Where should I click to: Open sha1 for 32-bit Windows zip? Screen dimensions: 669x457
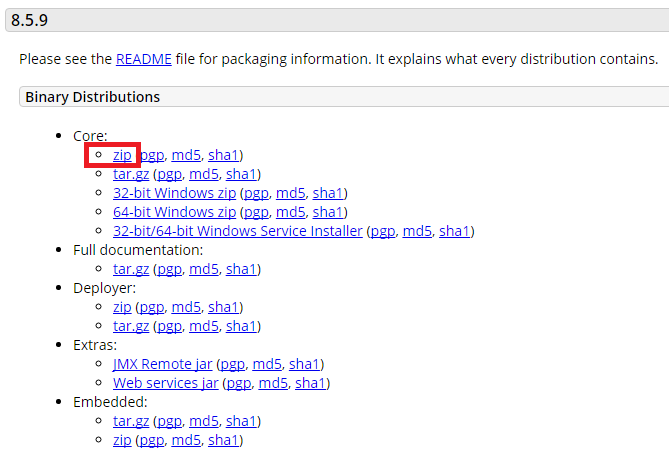[328, 193]
